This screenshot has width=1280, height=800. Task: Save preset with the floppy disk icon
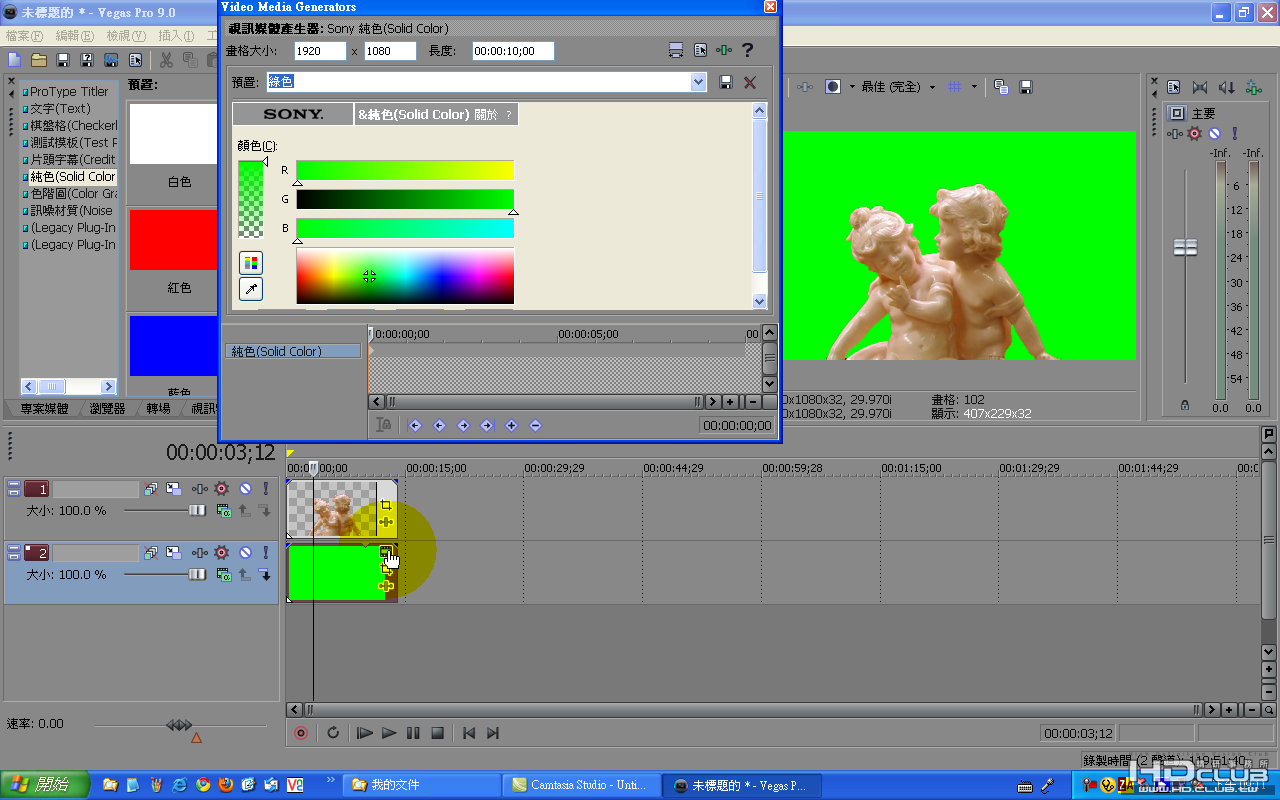726,82
